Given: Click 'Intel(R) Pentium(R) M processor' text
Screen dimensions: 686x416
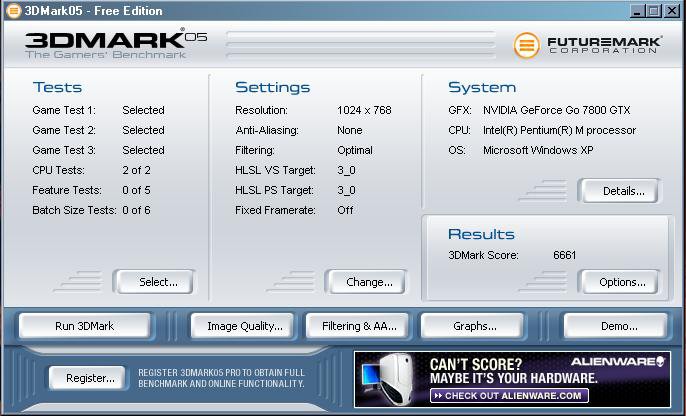Looking at the screenshot, I should coord(560,130).
